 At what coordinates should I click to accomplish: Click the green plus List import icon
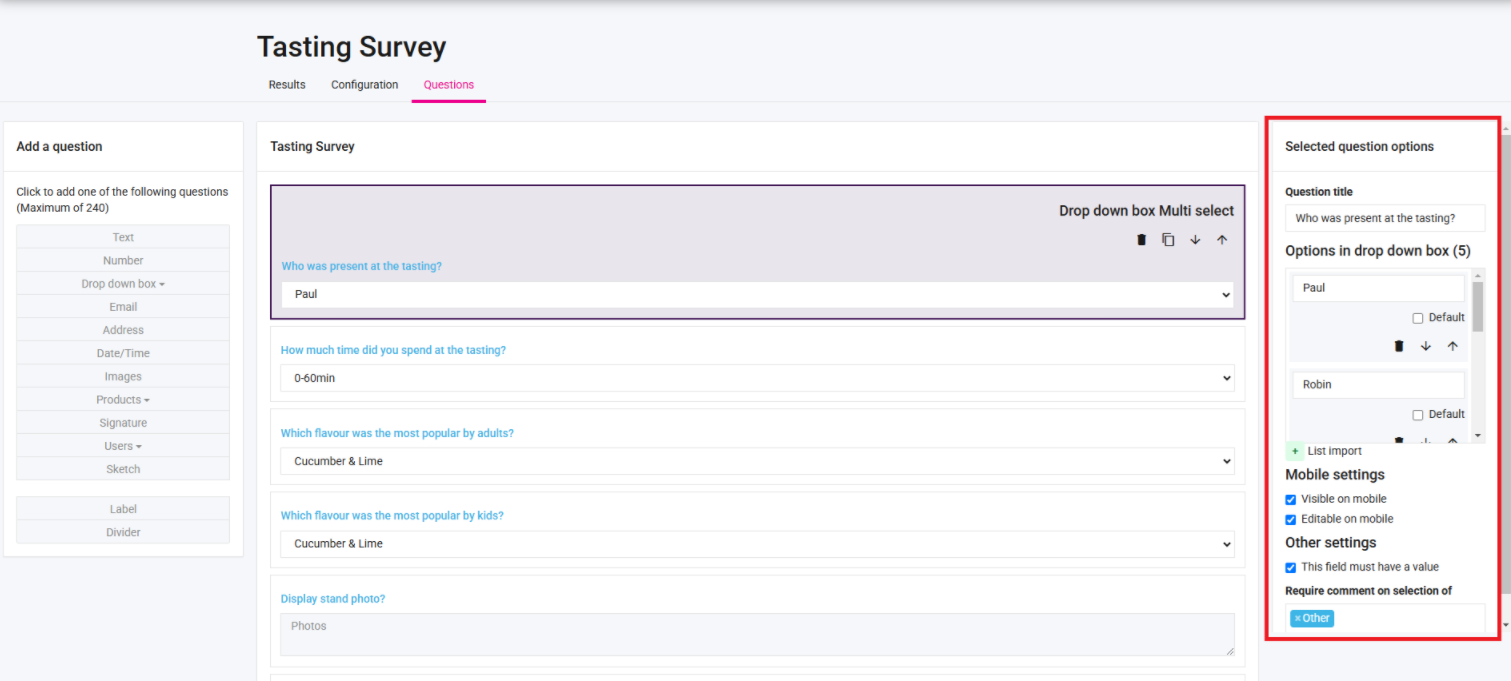pyautogui.click(x=1295, y=451)
